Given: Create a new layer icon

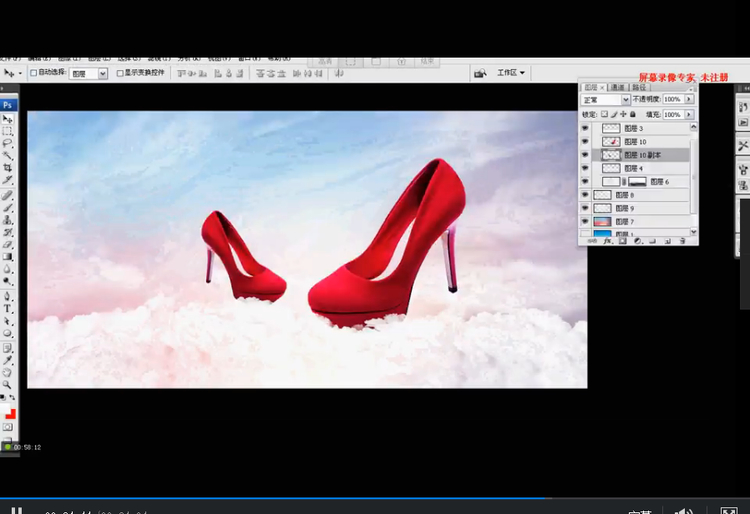Looking at the screenshot, I should point(668,241).
